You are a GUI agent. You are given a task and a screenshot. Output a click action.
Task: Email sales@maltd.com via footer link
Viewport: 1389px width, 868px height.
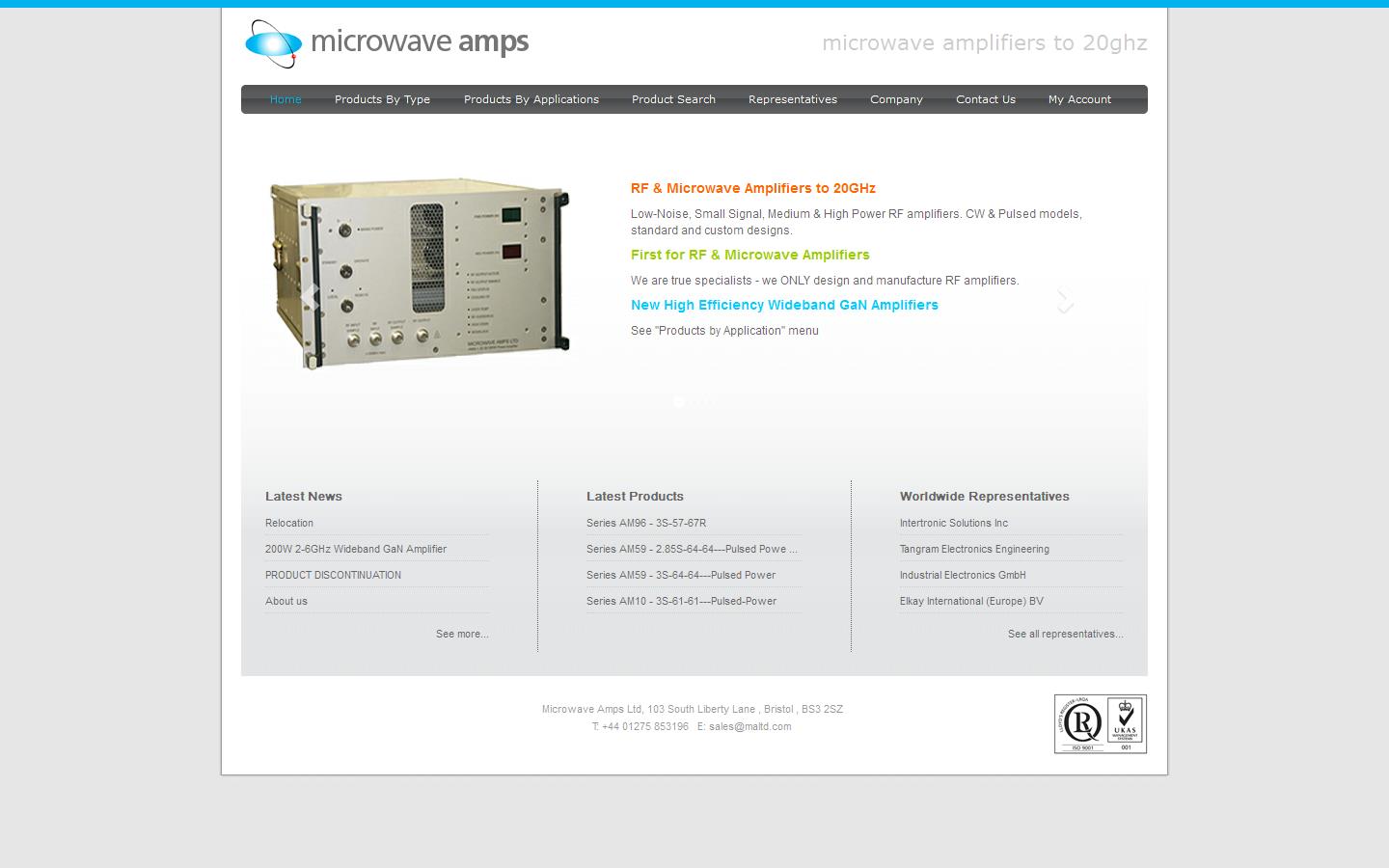[x=749, y=726]
